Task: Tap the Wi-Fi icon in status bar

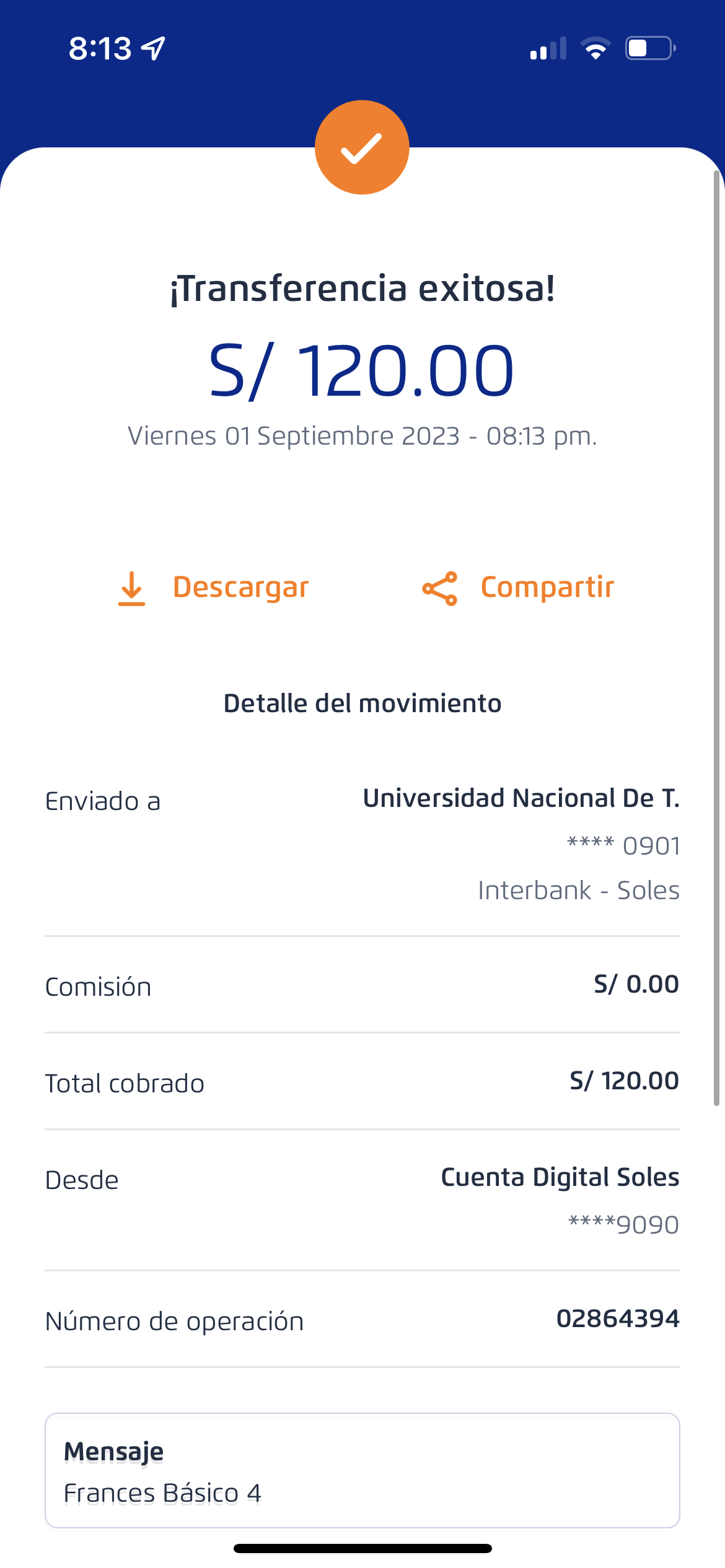Action: 595,48
